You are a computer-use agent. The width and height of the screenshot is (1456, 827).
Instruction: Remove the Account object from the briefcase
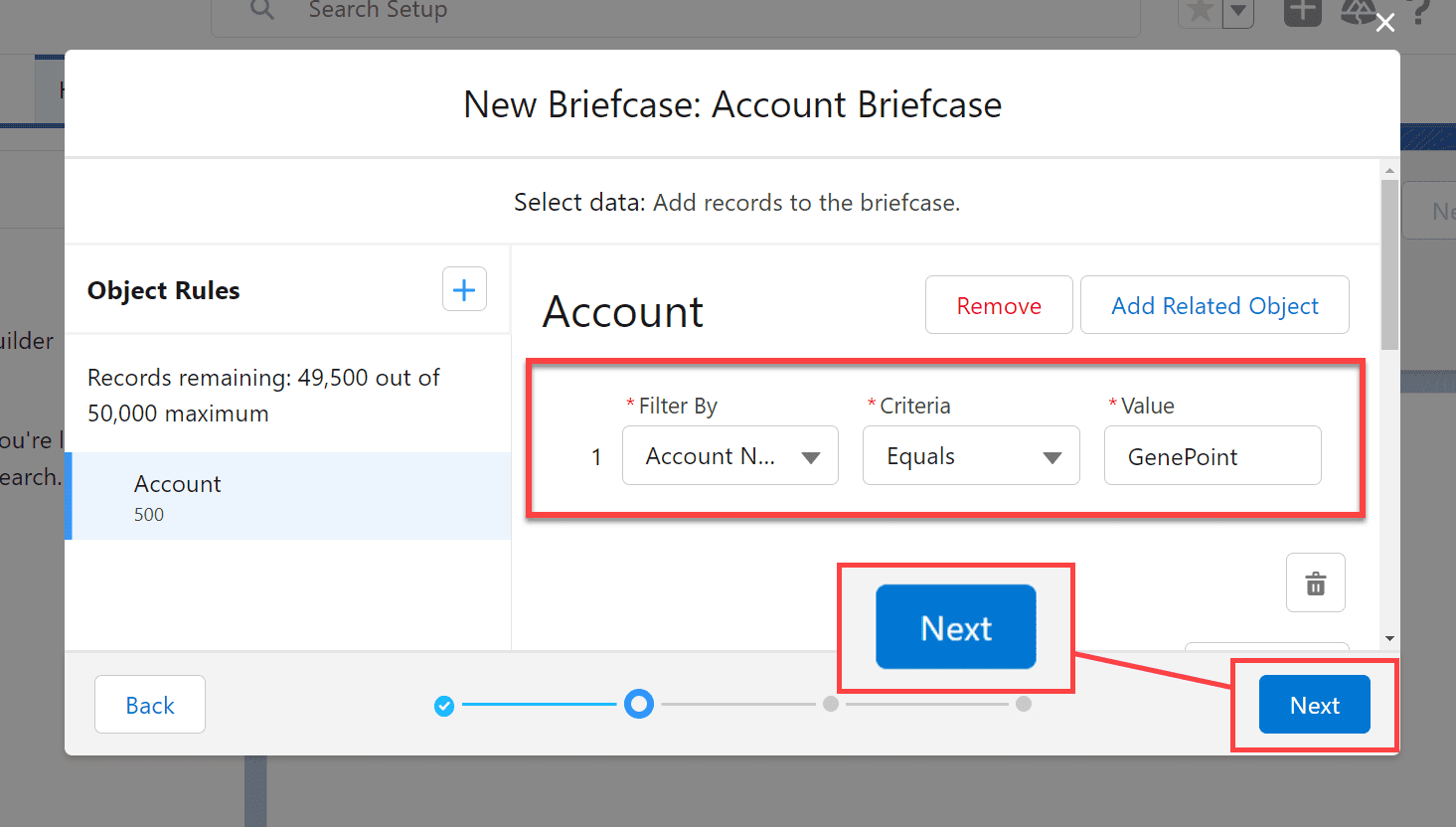pos(998,305)
